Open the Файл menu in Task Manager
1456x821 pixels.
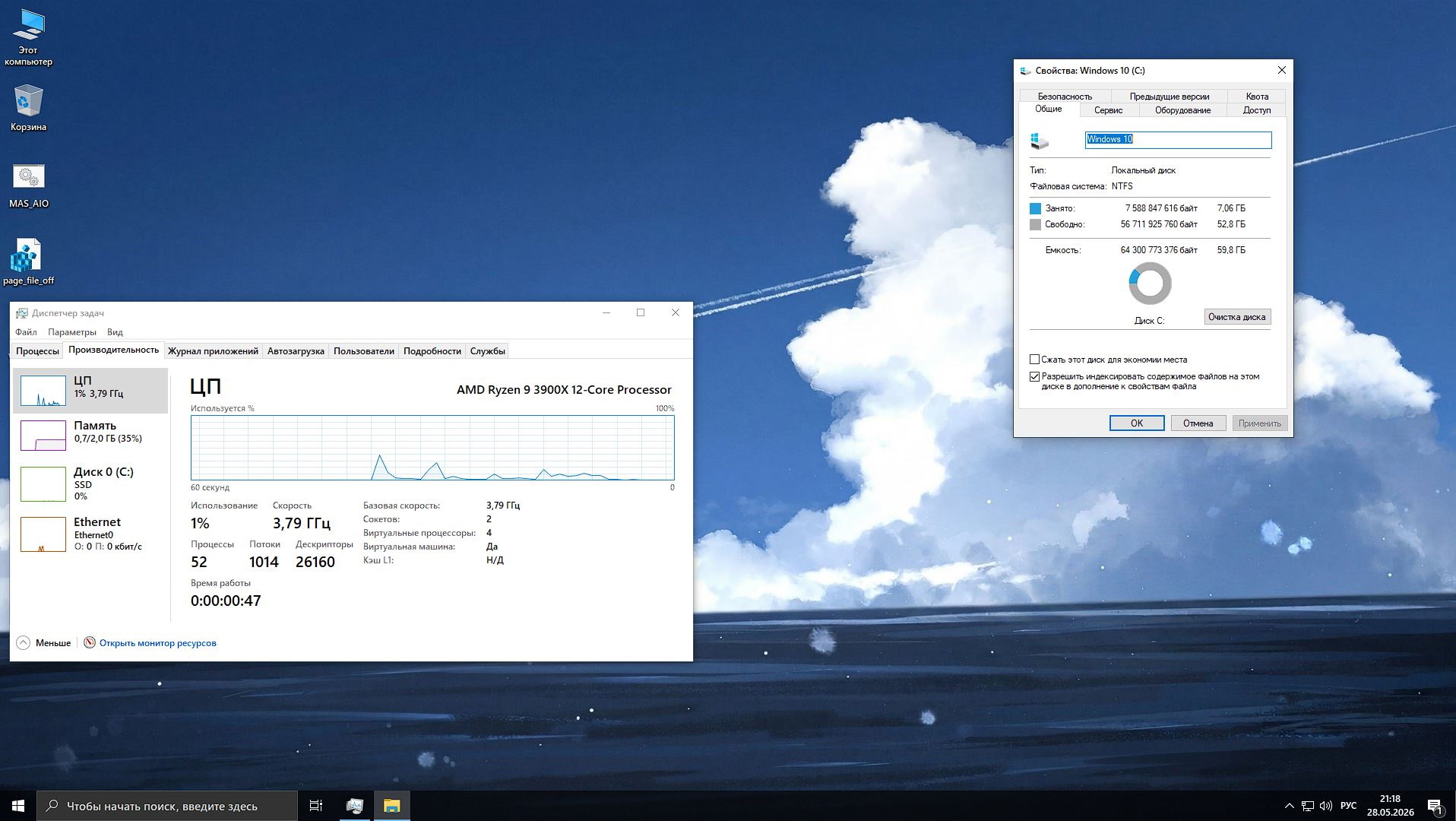26,332
